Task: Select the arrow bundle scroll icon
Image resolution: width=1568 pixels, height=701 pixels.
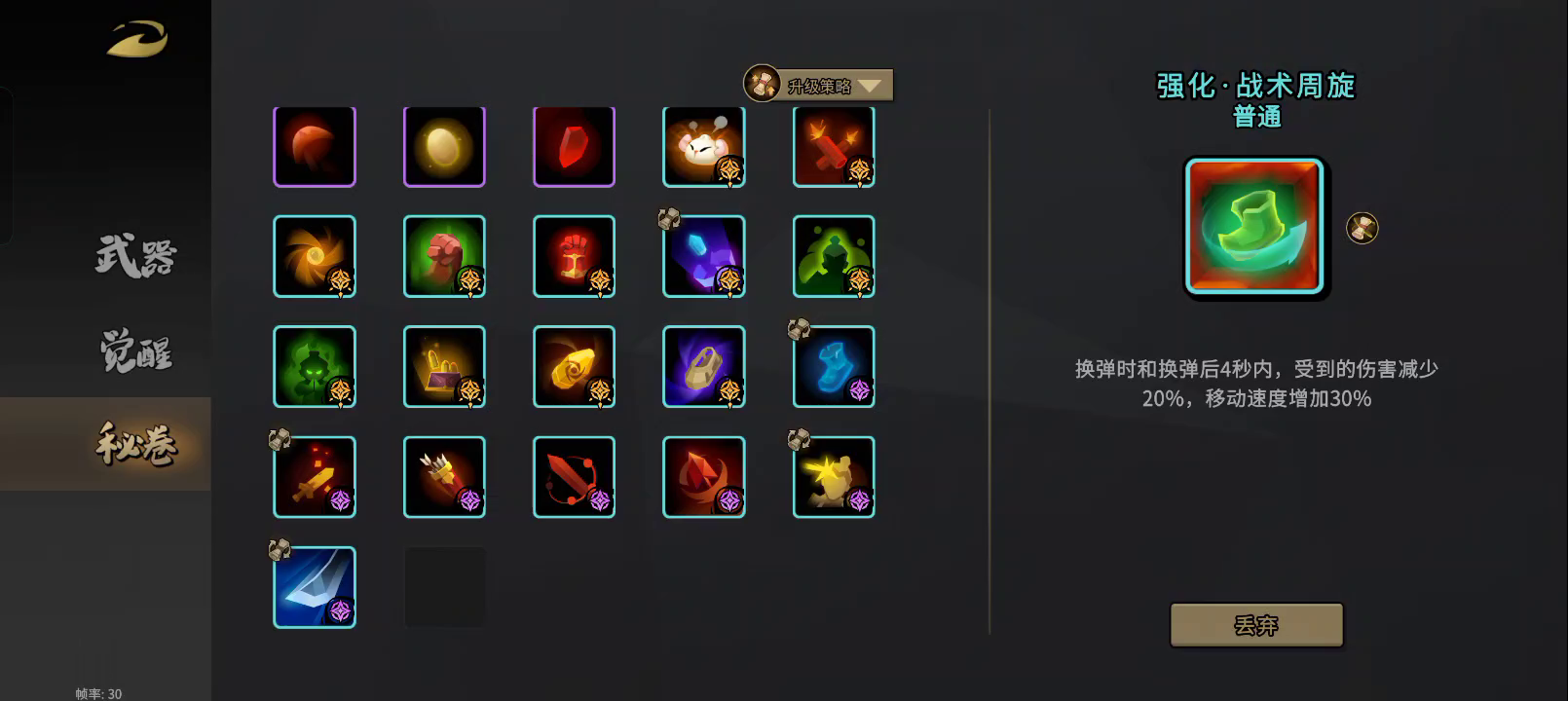Action: click(x=444, y=477)
